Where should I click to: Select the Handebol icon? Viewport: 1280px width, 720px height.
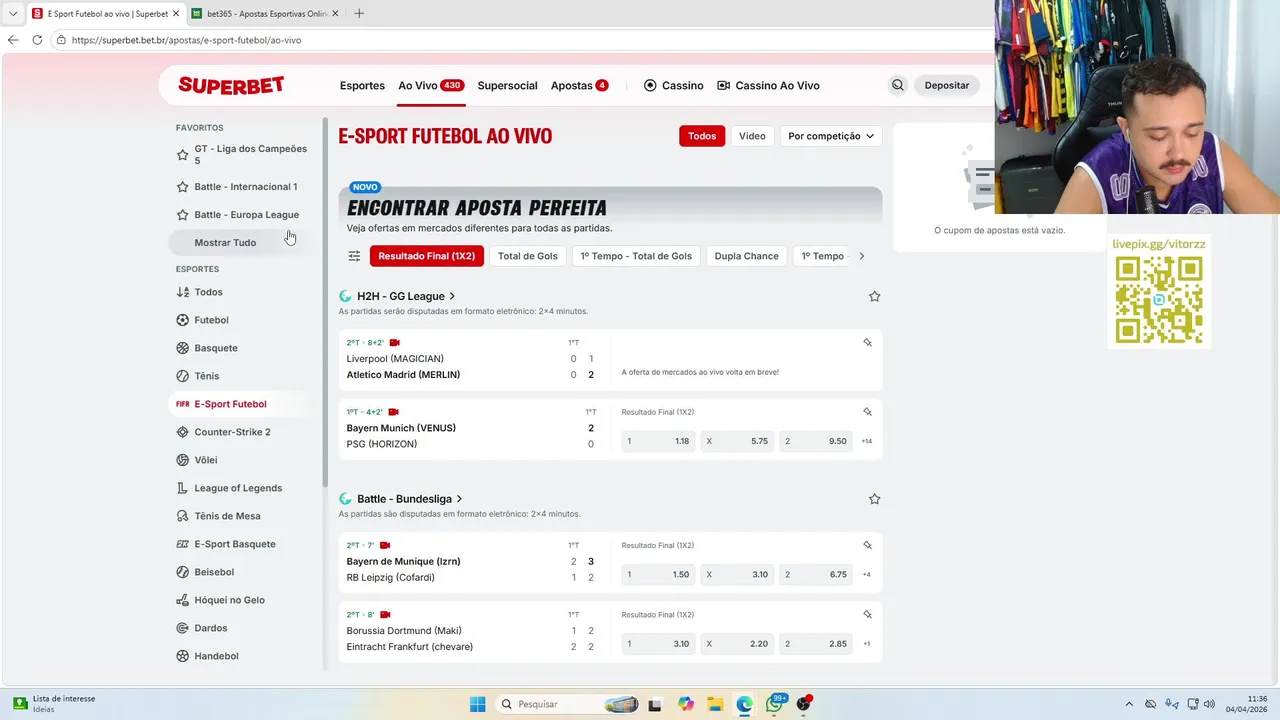tap(182, 656)
